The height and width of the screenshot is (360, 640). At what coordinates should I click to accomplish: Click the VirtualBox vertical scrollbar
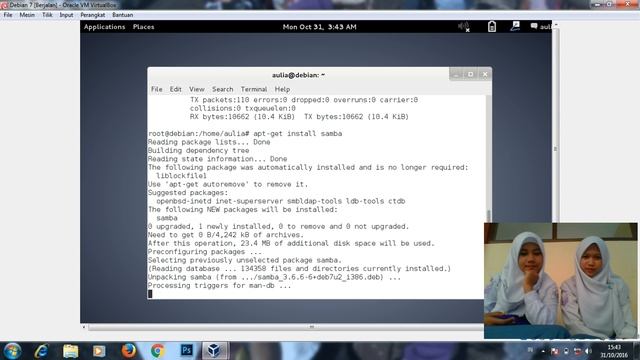(x=555, y=149)
